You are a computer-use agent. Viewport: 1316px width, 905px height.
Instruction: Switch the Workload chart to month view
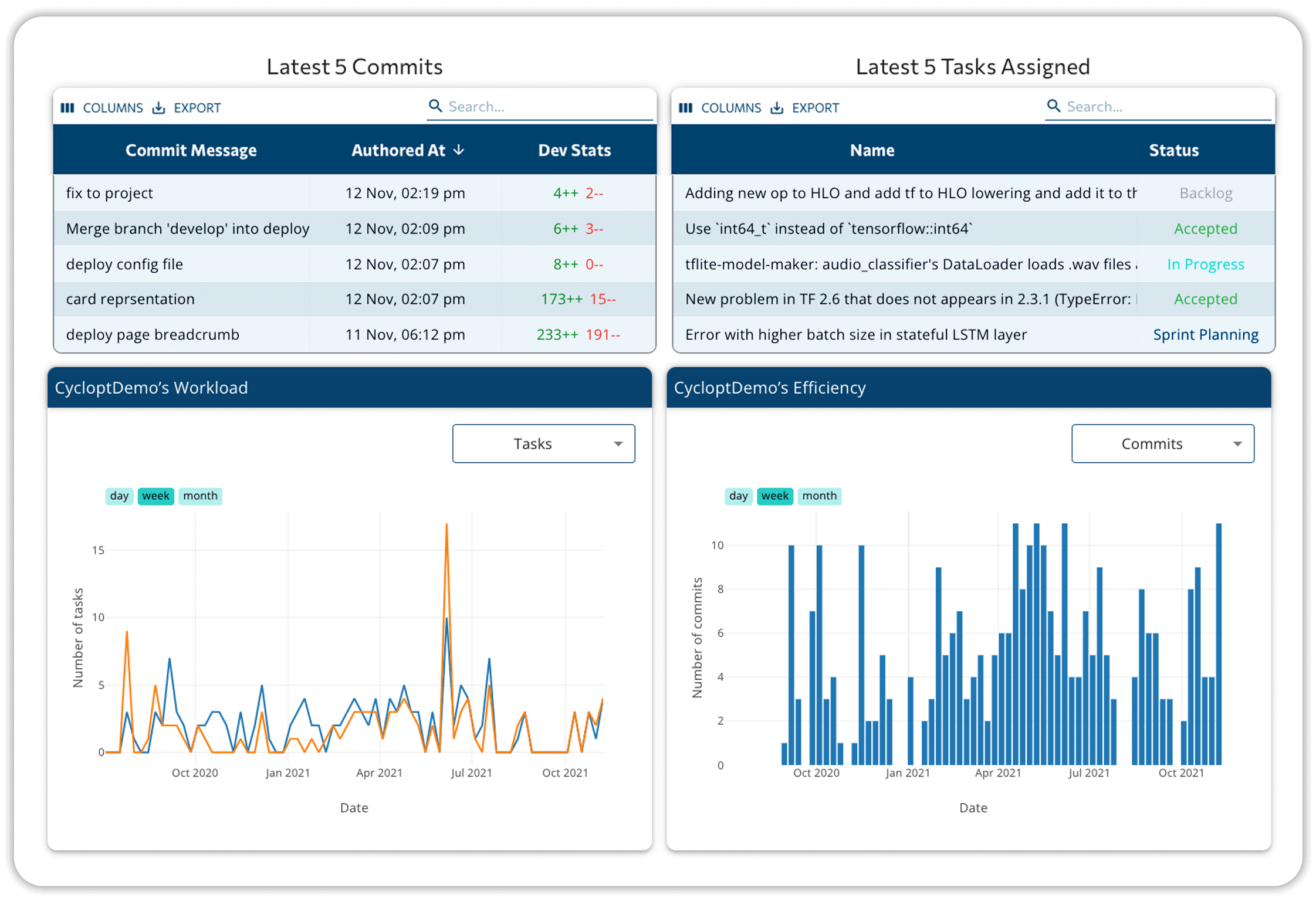pyautogui.click(x=200, y=496)
